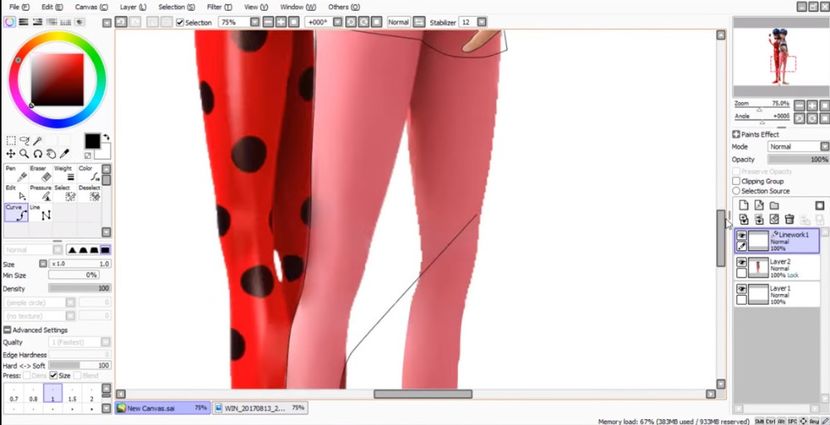The image size is (830, 425).
Task: Toggle the Selection checkbox in toolbar
Action: (x=179, y=22)
